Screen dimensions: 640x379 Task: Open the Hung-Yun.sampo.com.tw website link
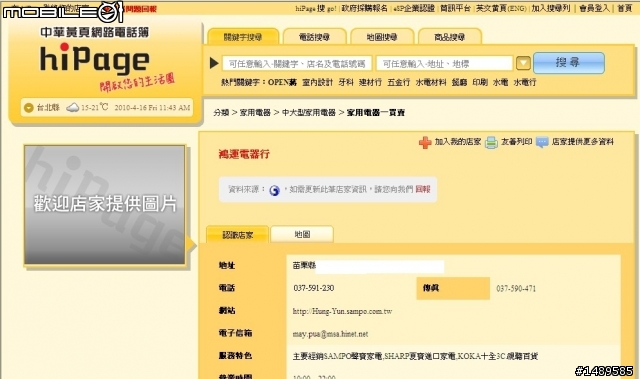click(x=342, y=311)
